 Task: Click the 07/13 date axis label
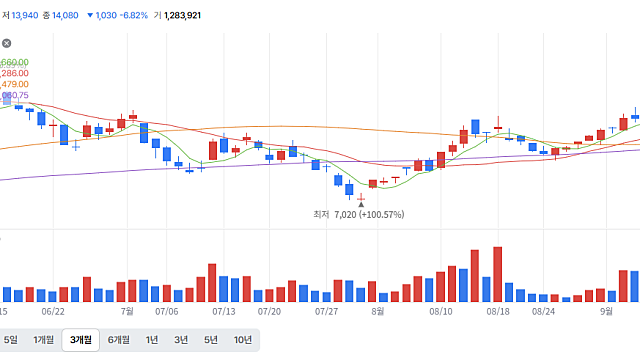[224, 311]
